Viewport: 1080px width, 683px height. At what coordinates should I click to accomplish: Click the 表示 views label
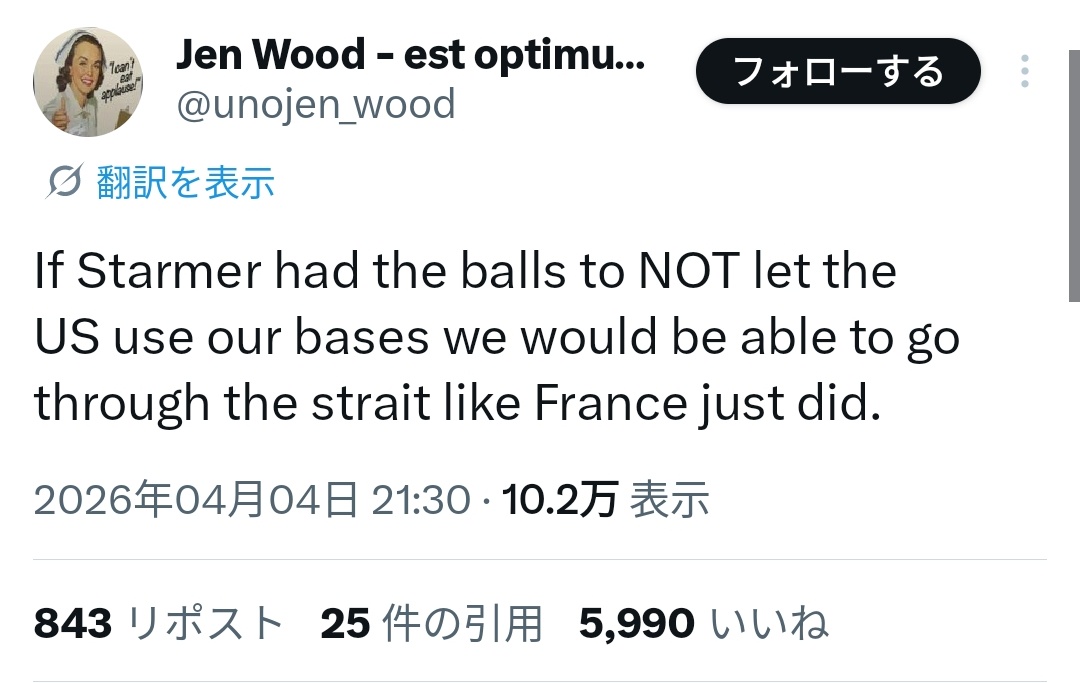pyautogui.click(x=669, y=499)
